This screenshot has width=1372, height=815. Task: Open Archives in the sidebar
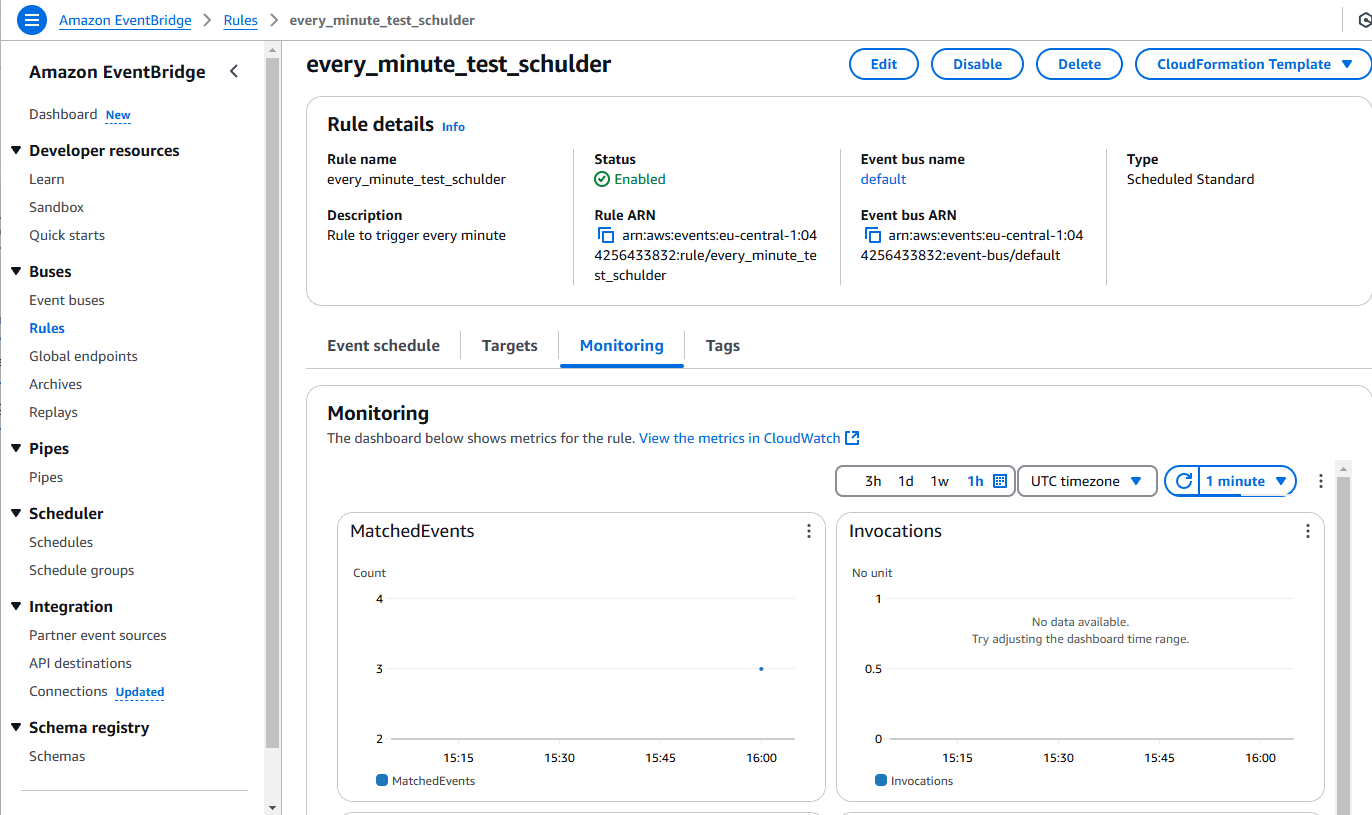(56, 384)
